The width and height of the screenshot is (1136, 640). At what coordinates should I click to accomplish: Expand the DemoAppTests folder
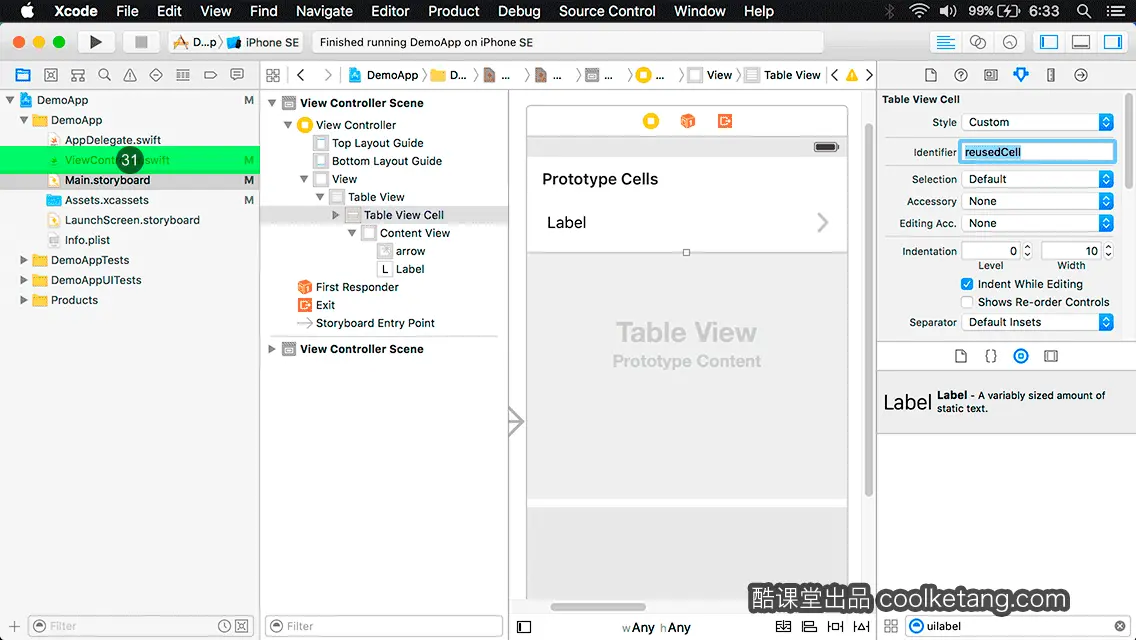pyautogui.click(x=23, y=260)
